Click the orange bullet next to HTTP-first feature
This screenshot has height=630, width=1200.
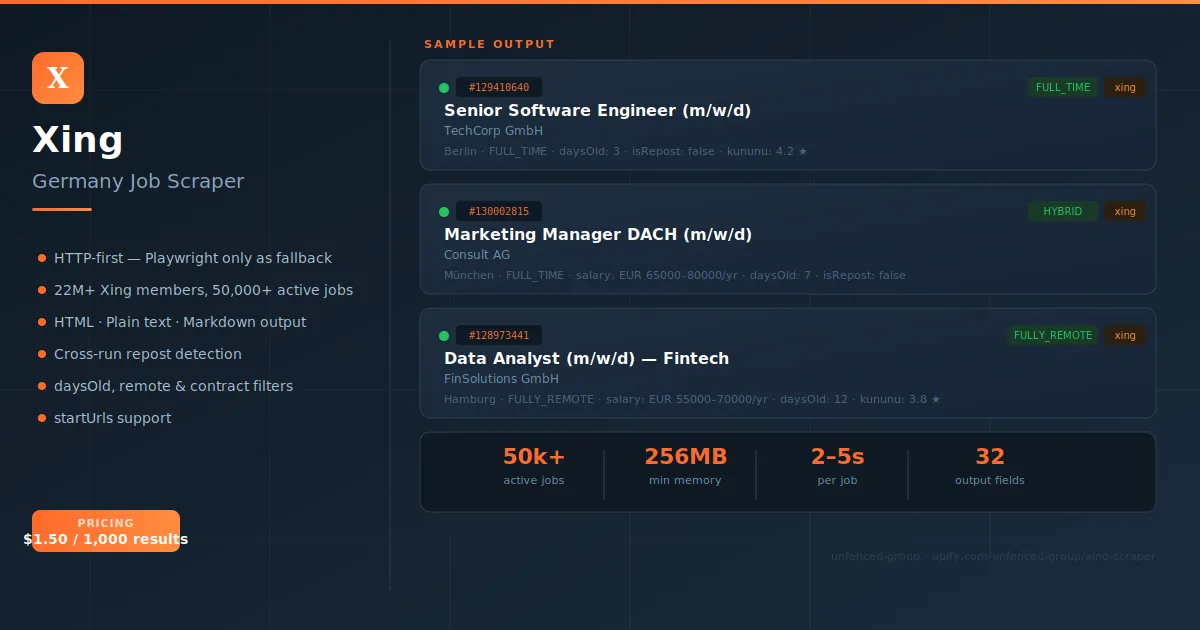point(42,258)
